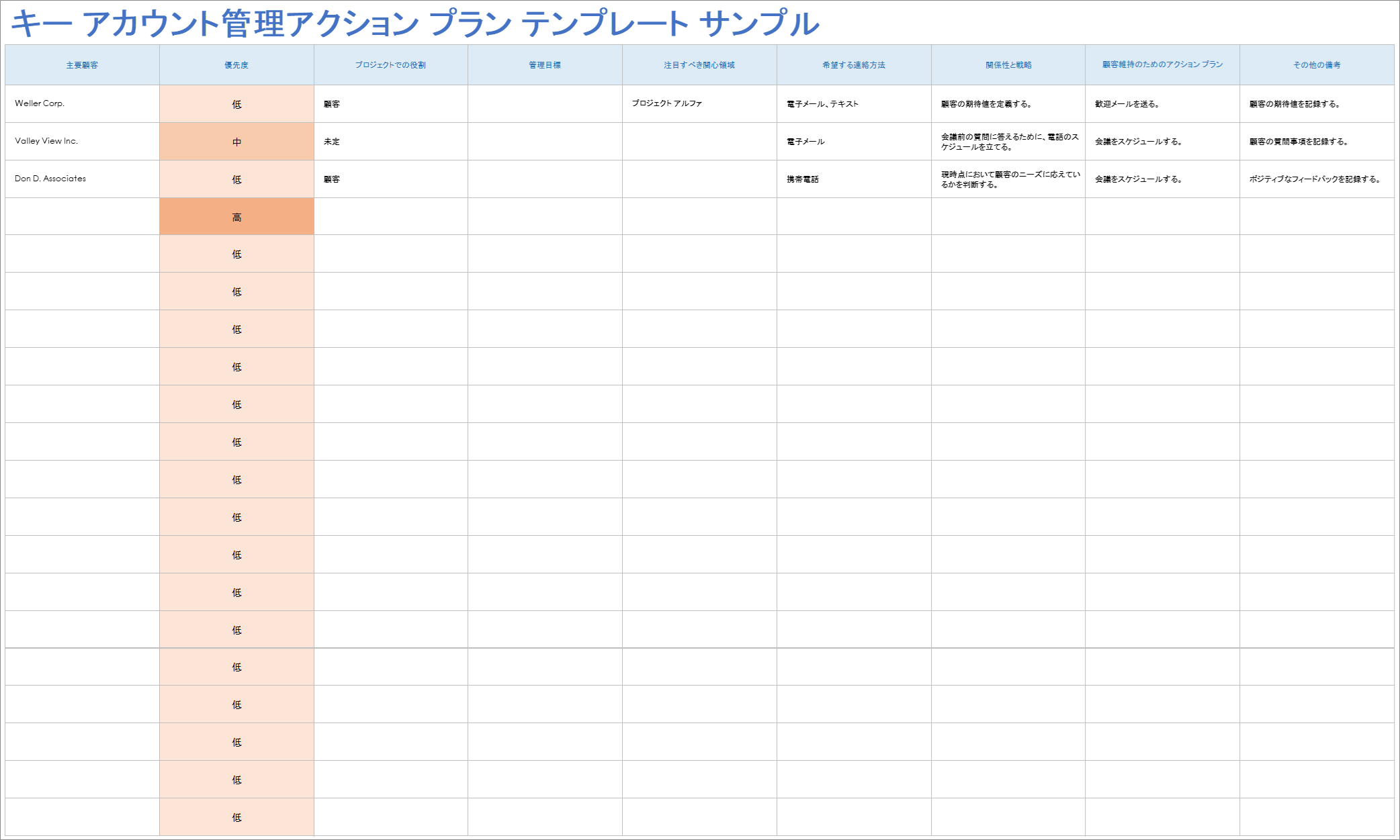Click the 中 priority cell for Valley View Inc.
The image size is (1400, 840).
(236, 141)
